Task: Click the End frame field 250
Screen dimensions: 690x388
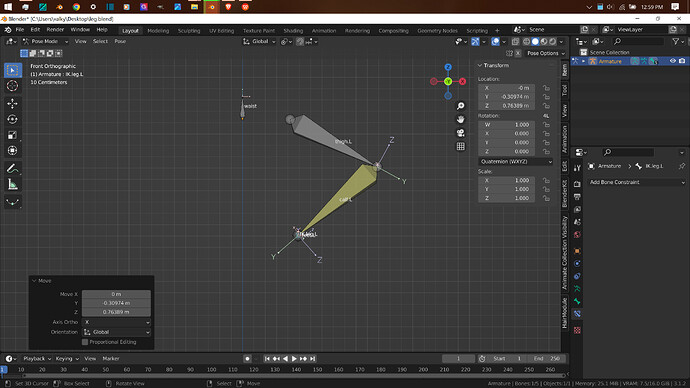Action: pyautogui.click(x=546, y=359)
